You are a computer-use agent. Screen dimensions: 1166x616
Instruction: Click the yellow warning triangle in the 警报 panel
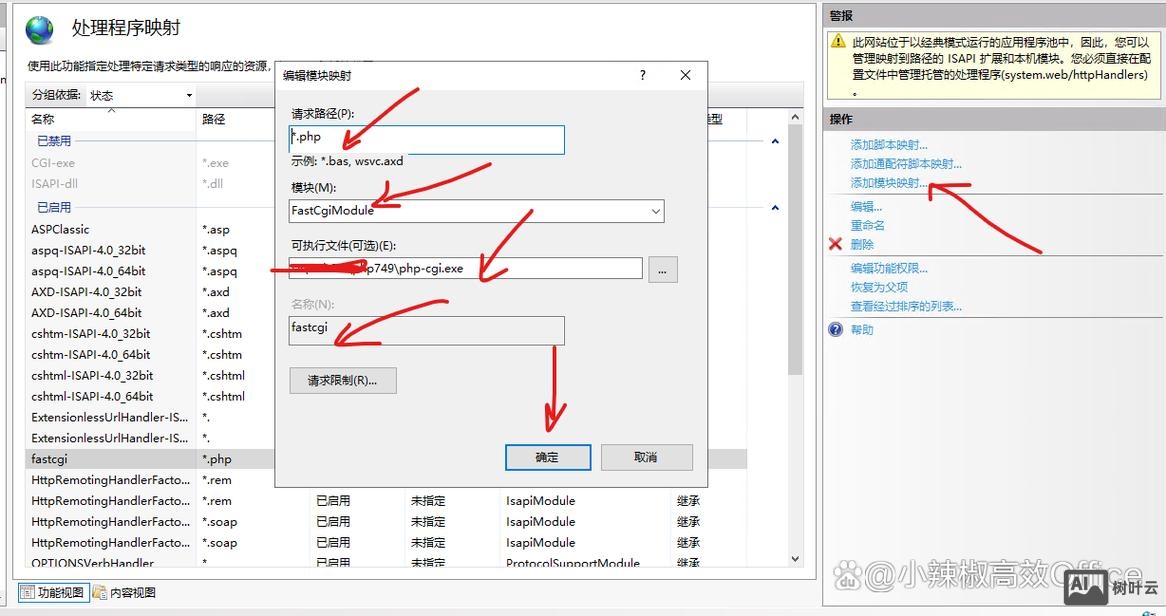point(840,41)
